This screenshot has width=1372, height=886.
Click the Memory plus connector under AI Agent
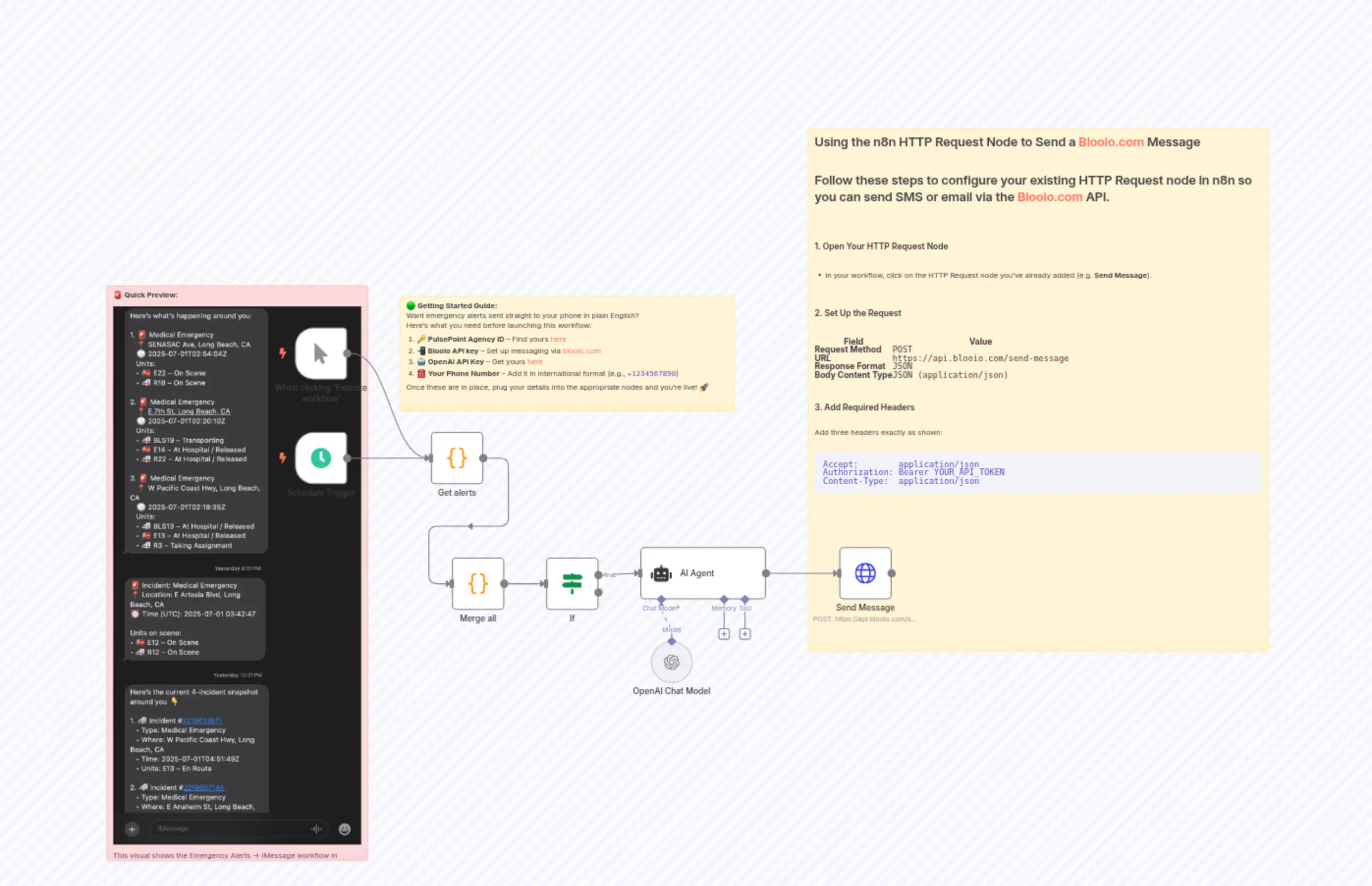coord(724,633)
